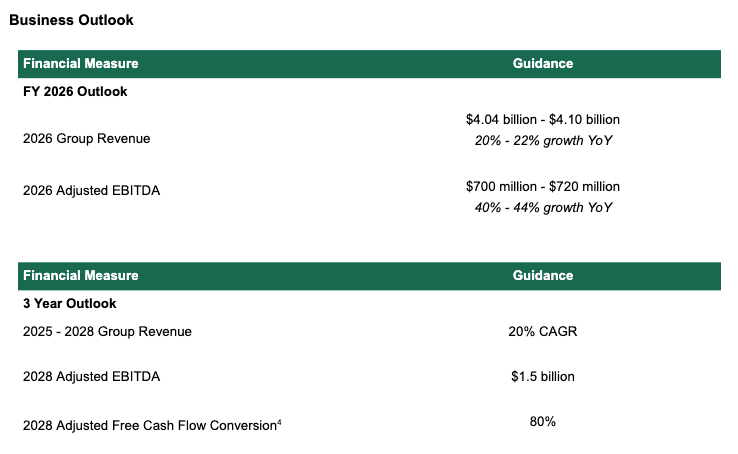
Task: Click the 2026 Group Revenue label
Action: (x=87, y=139)
